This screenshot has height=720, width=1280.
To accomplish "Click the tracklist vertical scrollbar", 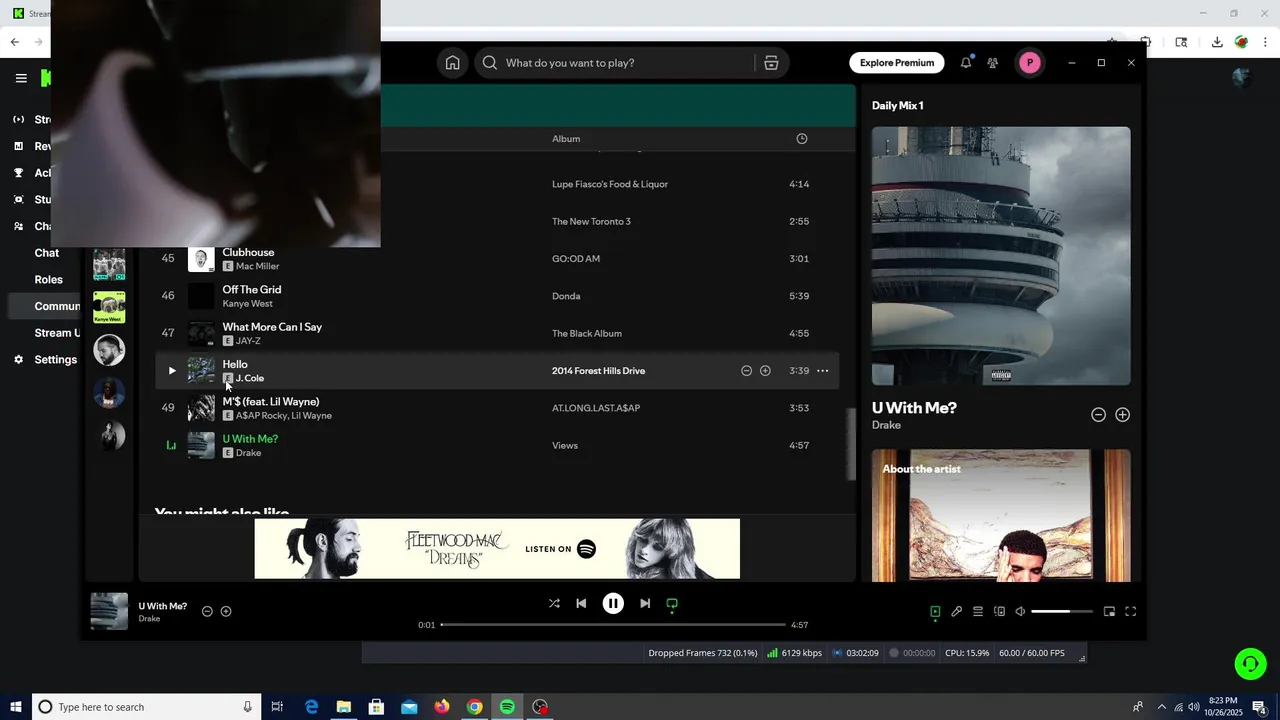I will pyautogui.click(x=851, y=445).
